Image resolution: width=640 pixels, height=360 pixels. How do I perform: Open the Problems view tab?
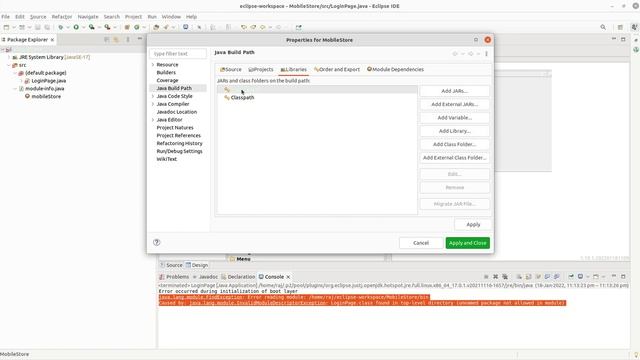(x=174, y=277)
